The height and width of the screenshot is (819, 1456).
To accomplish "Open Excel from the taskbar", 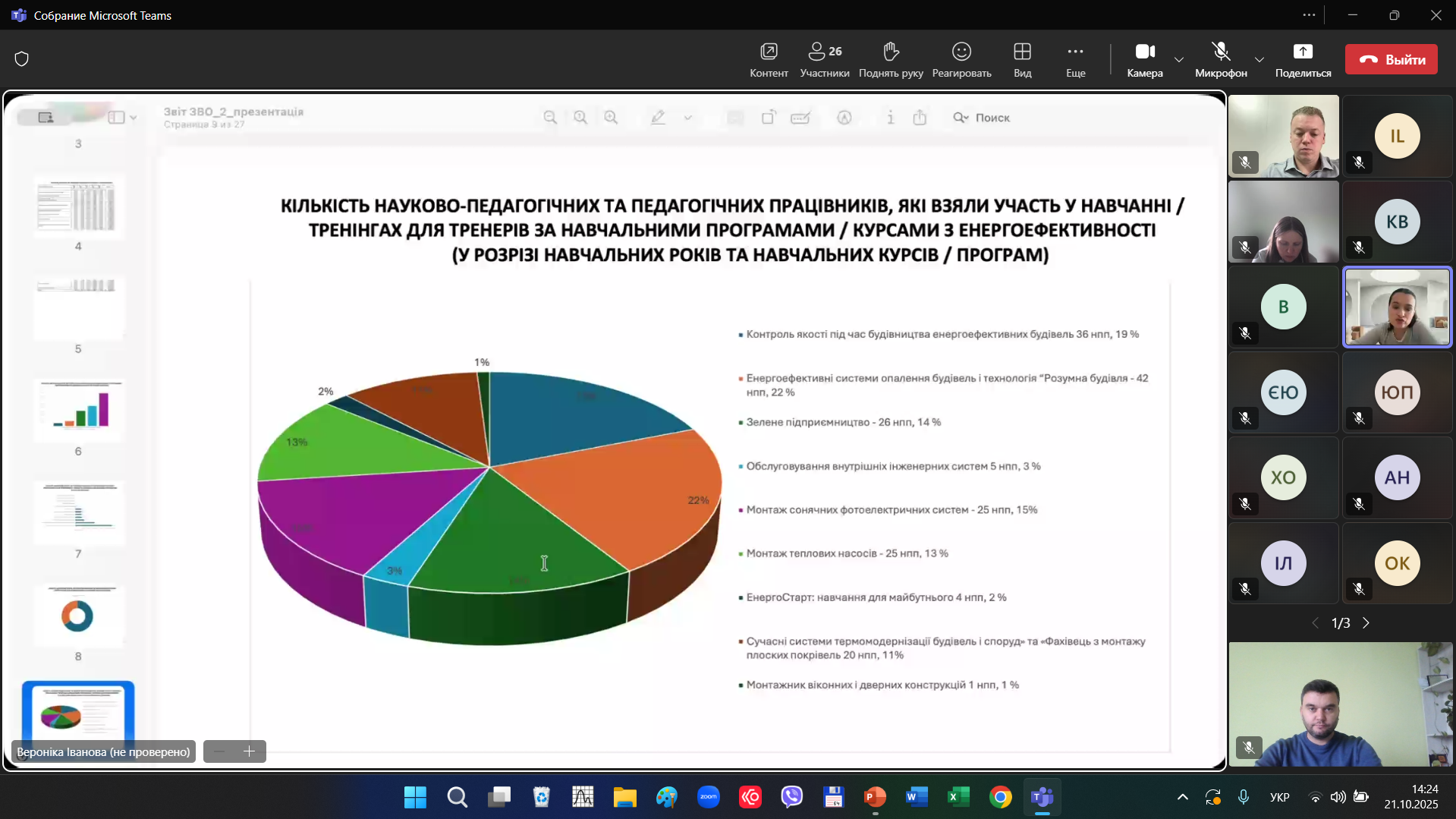I will 958,797.
